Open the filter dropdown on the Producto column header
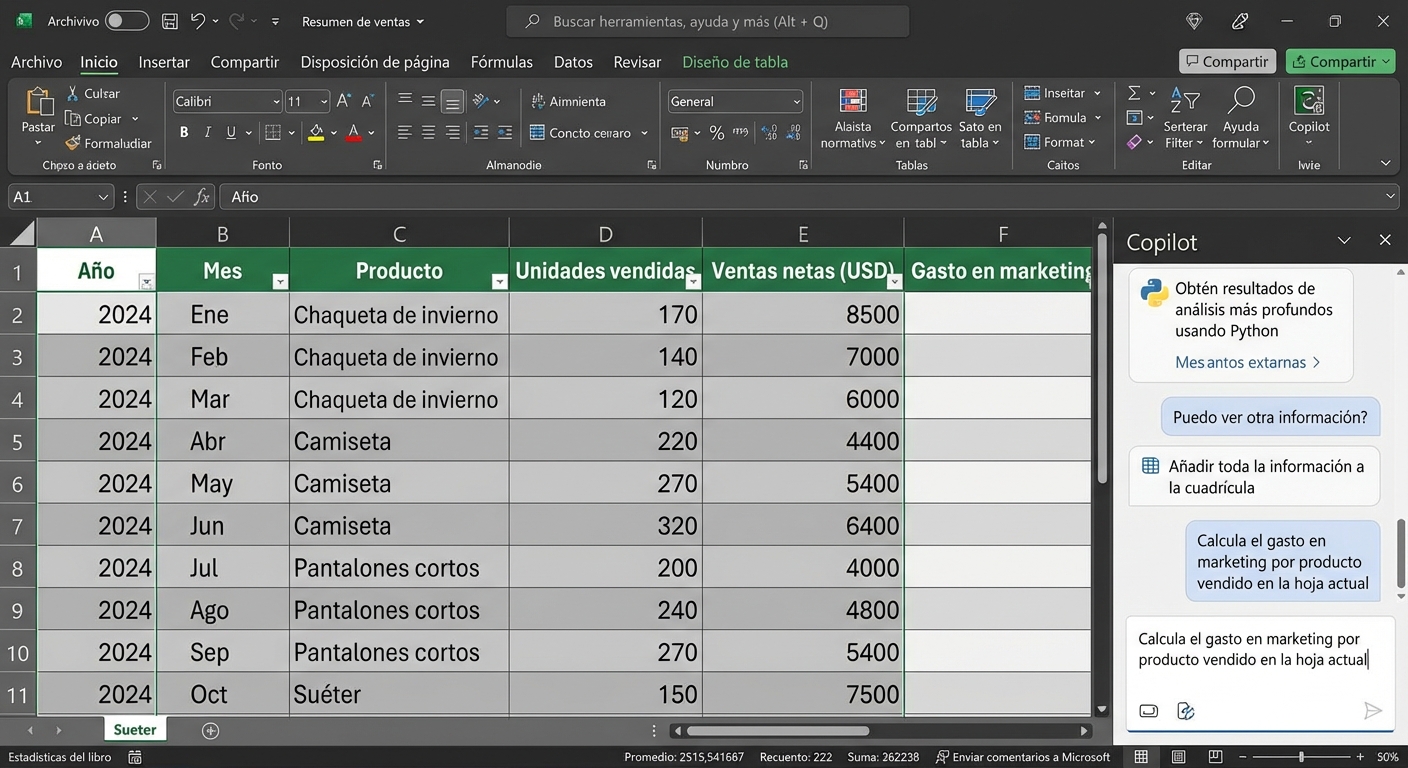1408x768 pixels. 499,282
